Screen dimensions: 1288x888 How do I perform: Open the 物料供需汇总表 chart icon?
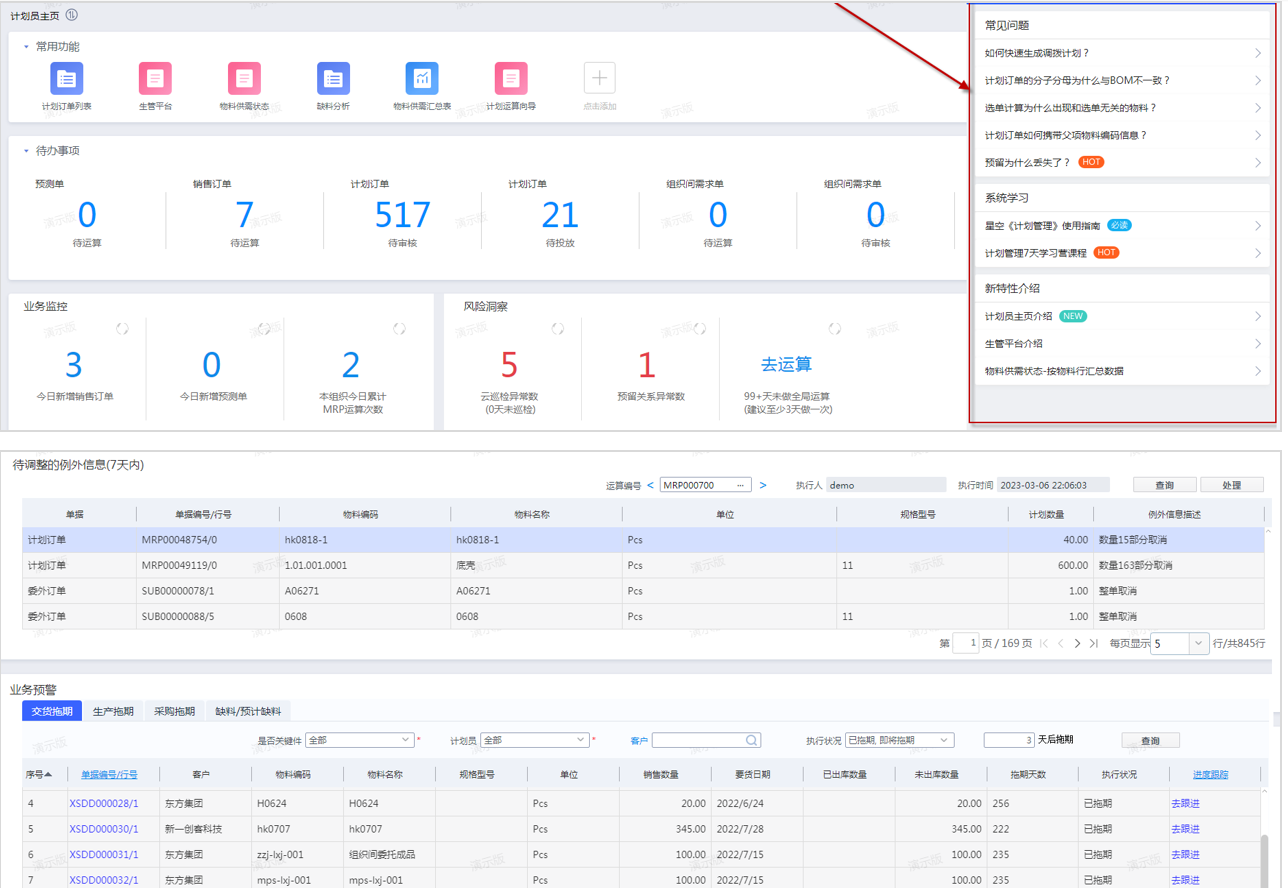(x=422, y=78)
